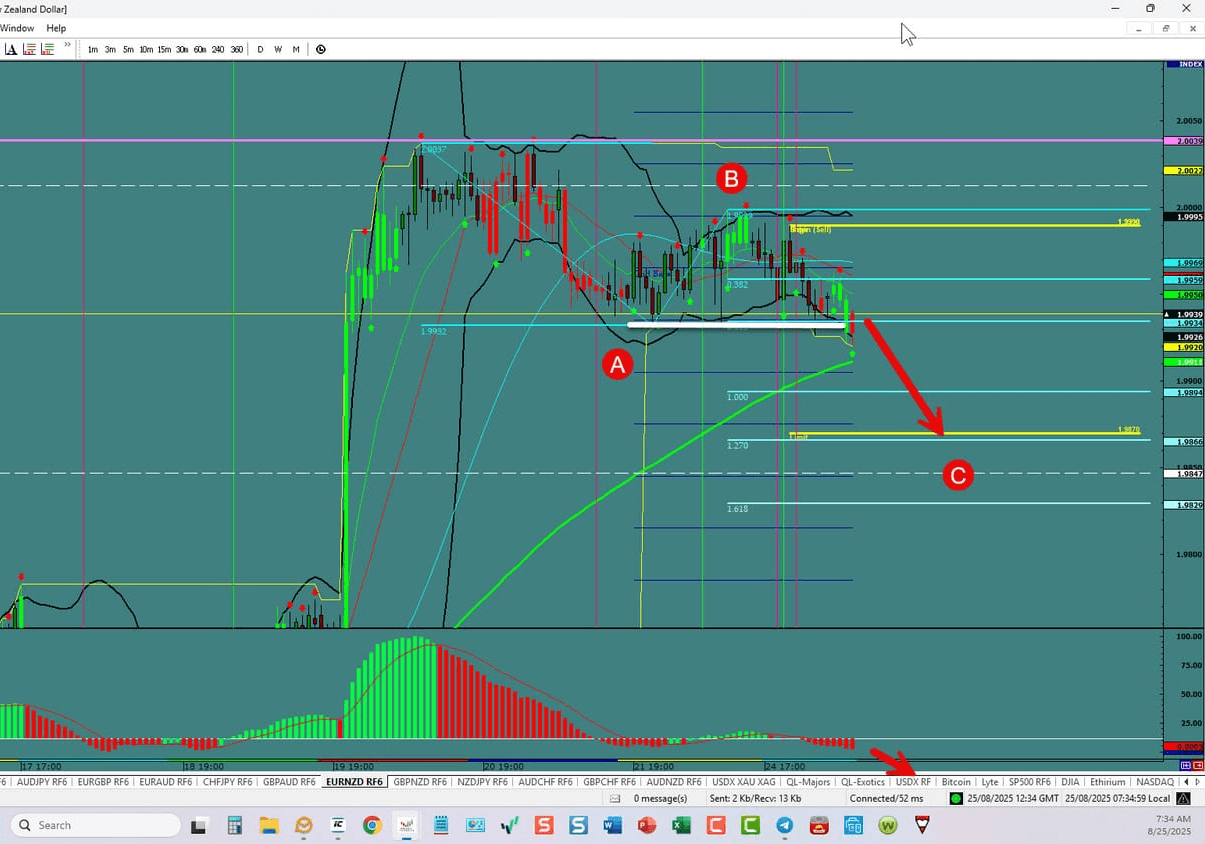1205x844 pixels.
Task: Click the alarm icon at bottom right
Action: 1183,798
